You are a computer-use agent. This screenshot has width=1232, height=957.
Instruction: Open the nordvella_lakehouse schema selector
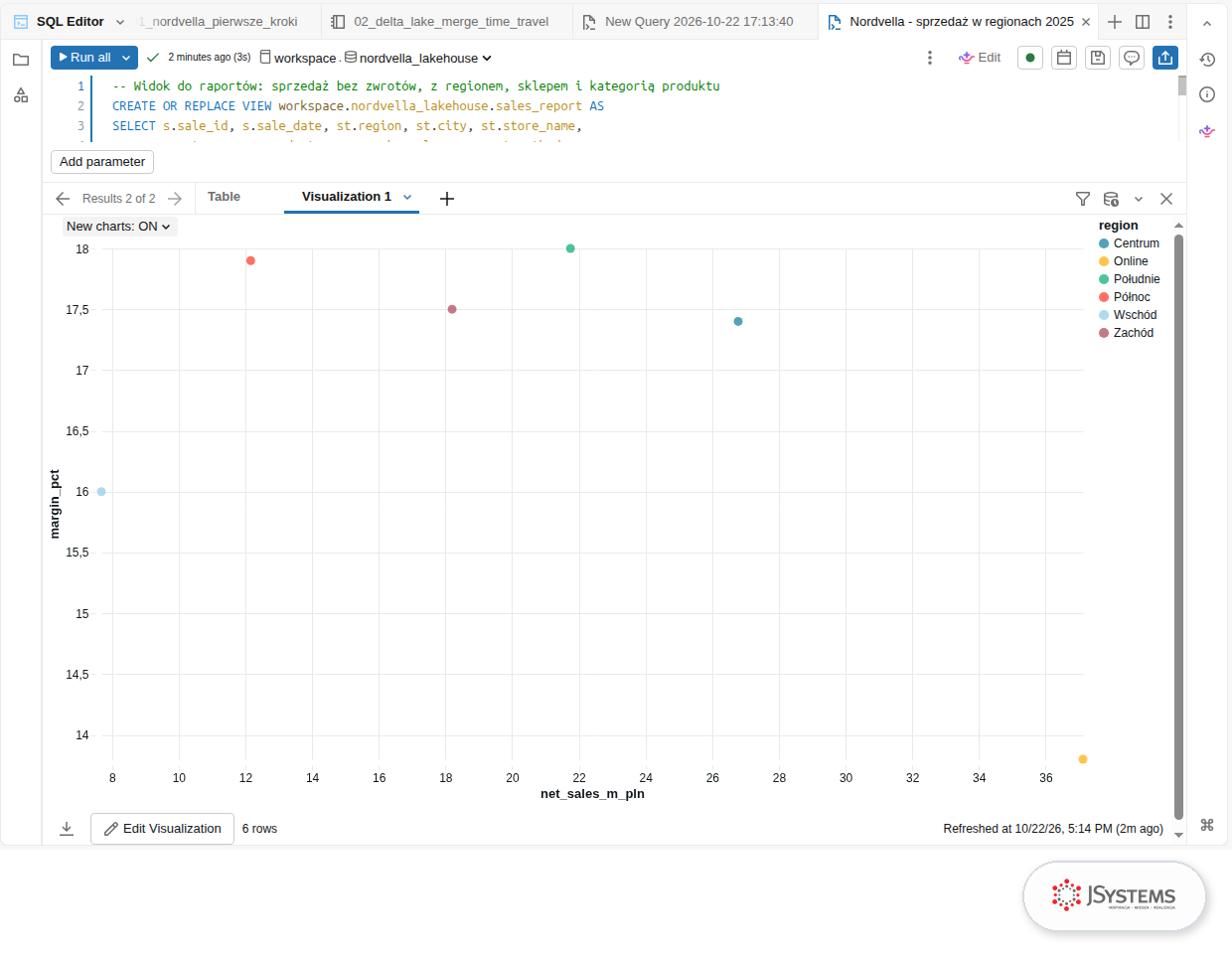point(418,58)
